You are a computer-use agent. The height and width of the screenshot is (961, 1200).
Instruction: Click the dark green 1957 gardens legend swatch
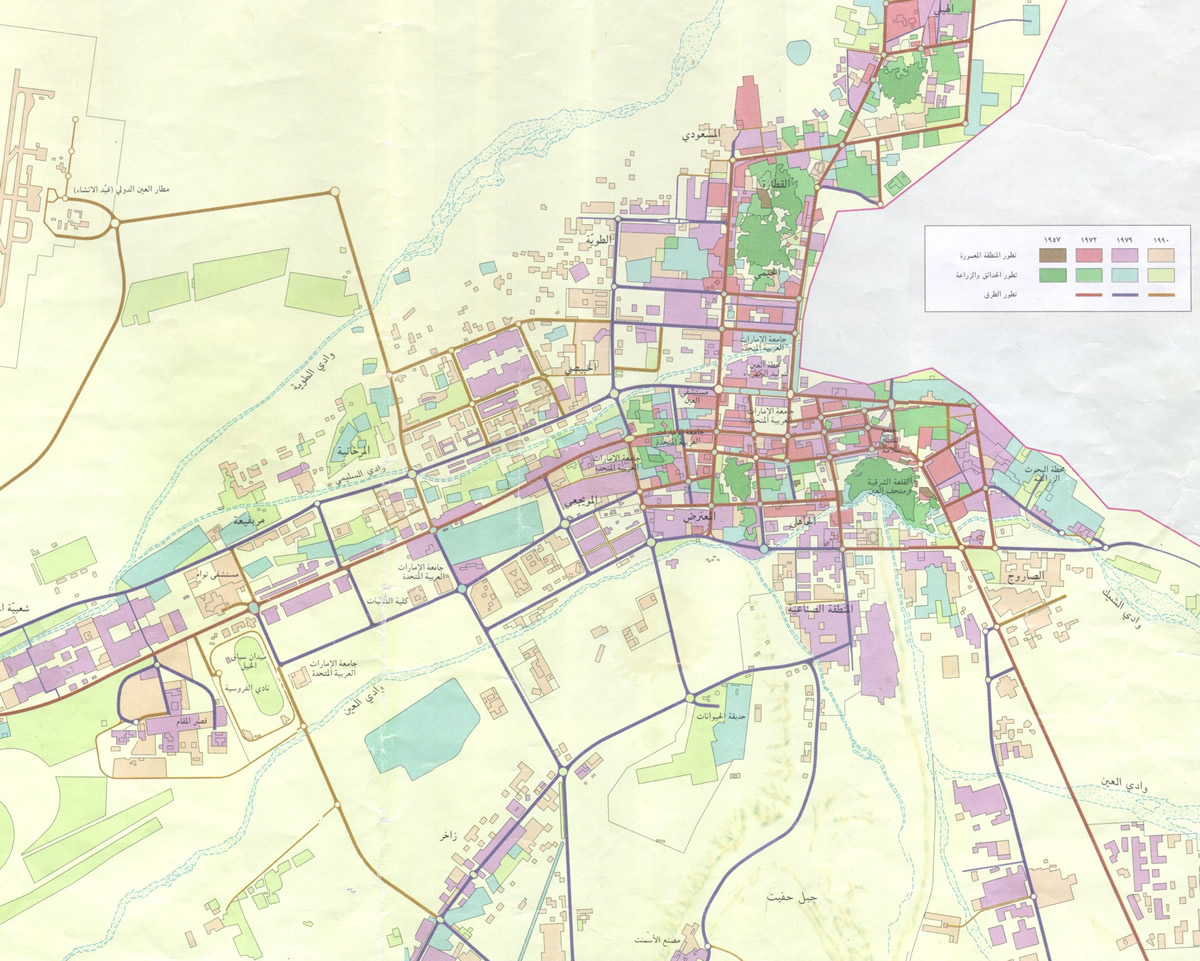[1051, 276]
